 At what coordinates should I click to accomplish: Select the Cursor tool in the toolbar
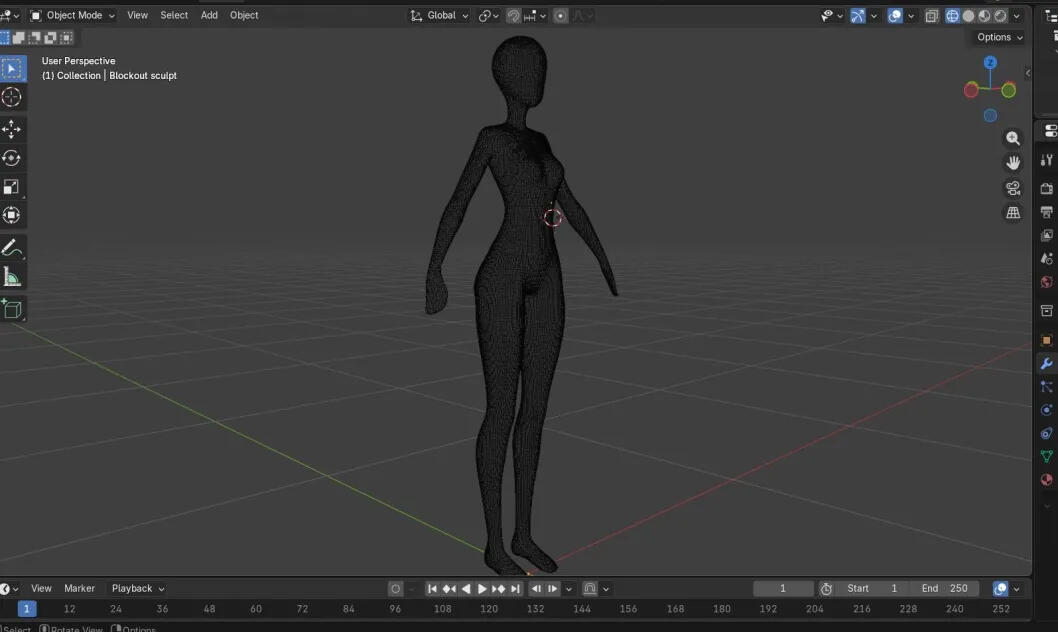(11, 97)
